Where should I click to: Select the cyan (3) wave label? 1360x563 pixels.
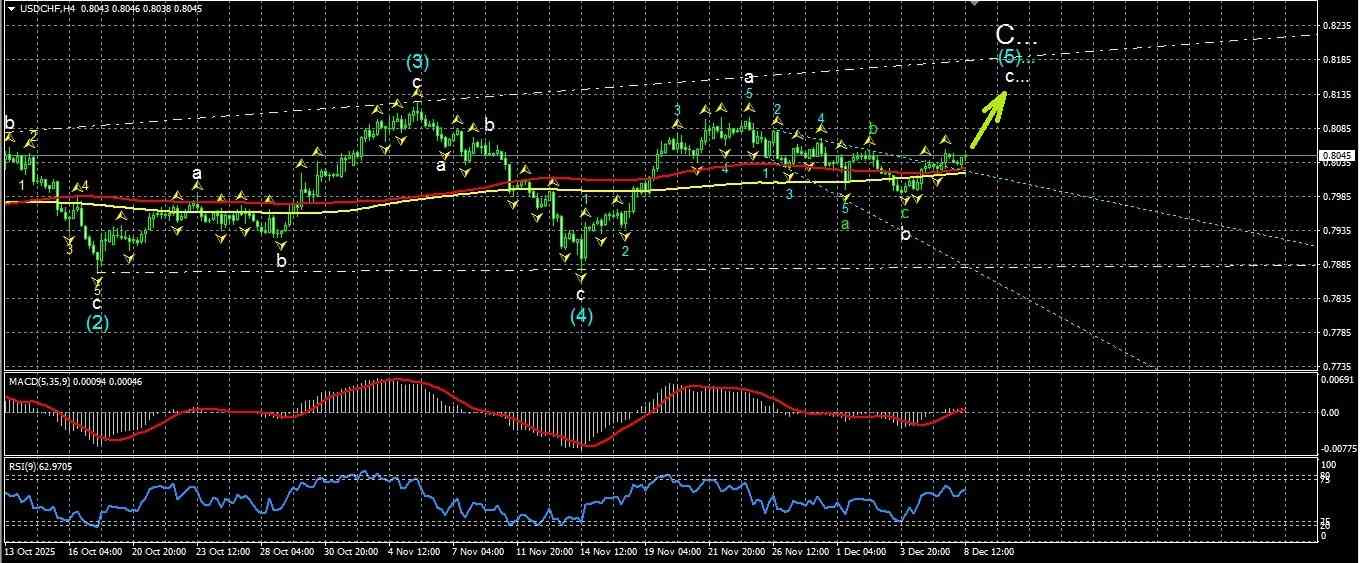418,61
